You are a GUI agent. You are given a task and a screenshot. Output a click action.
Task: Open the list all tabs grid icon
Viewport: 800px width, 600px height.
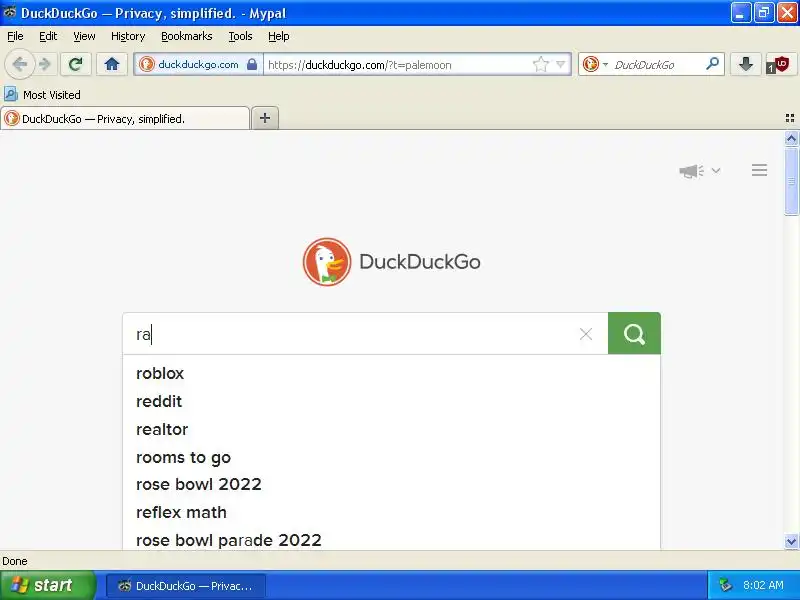790,118
